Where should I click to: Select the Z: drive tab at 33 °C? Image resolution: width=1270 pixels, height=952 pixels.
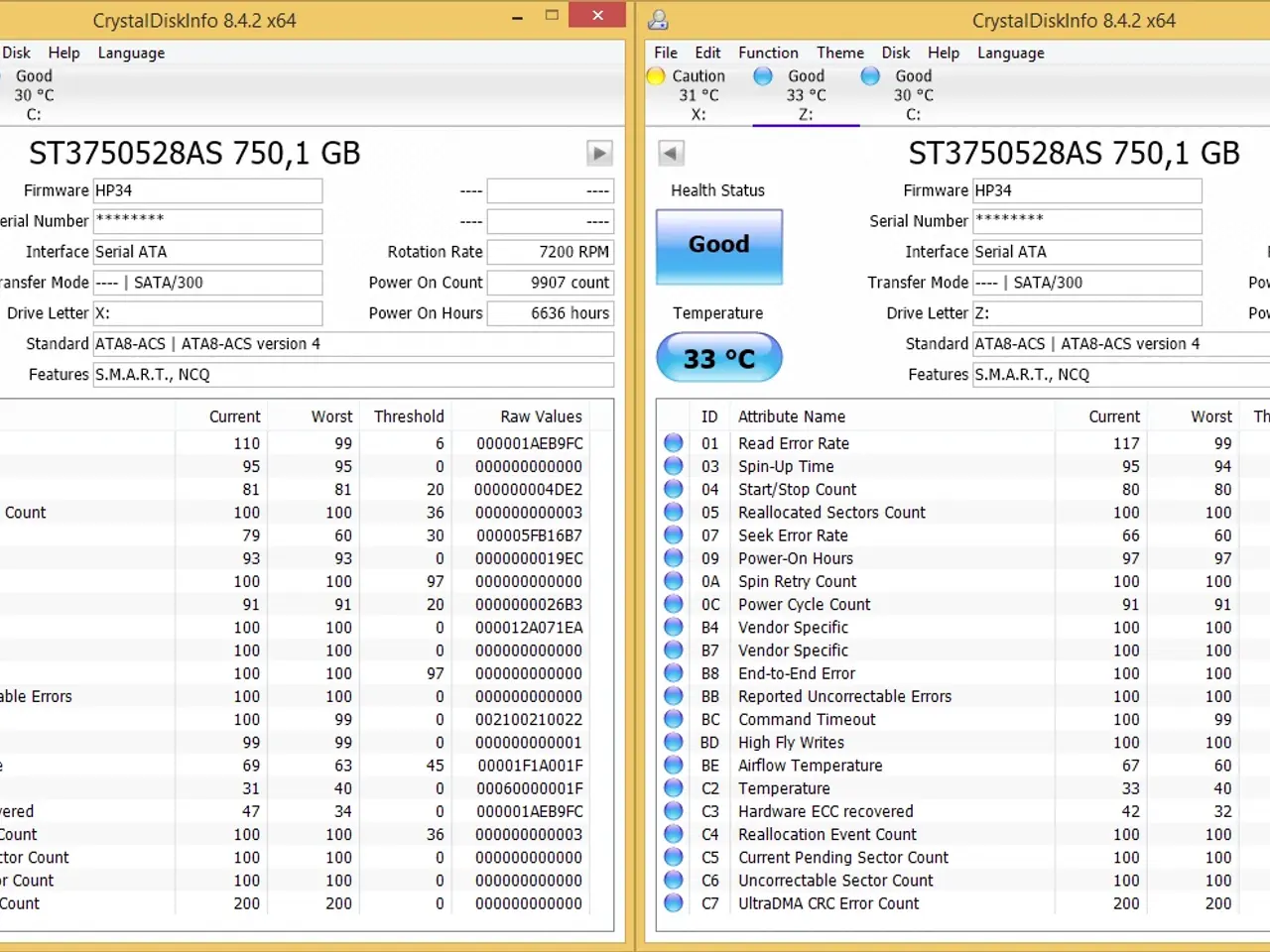(806, 95)
